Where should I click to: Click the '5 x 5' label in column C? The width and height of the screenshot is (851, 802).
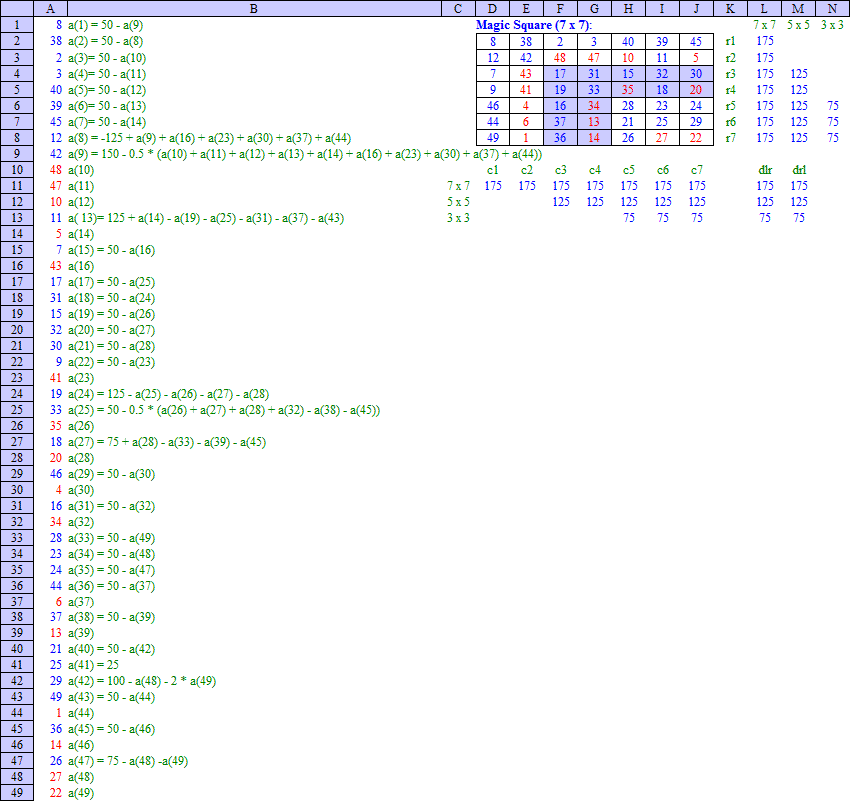[459, 202]
